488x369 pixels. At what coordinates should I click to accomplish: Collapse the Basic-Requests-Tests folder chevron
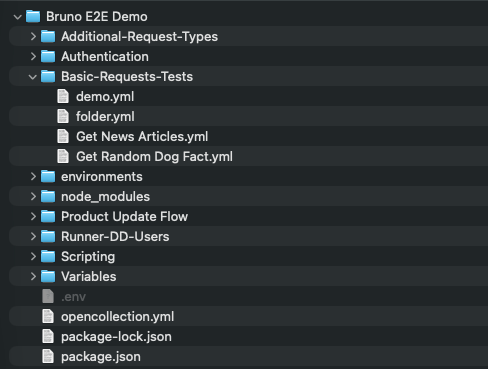pos(33,77)
